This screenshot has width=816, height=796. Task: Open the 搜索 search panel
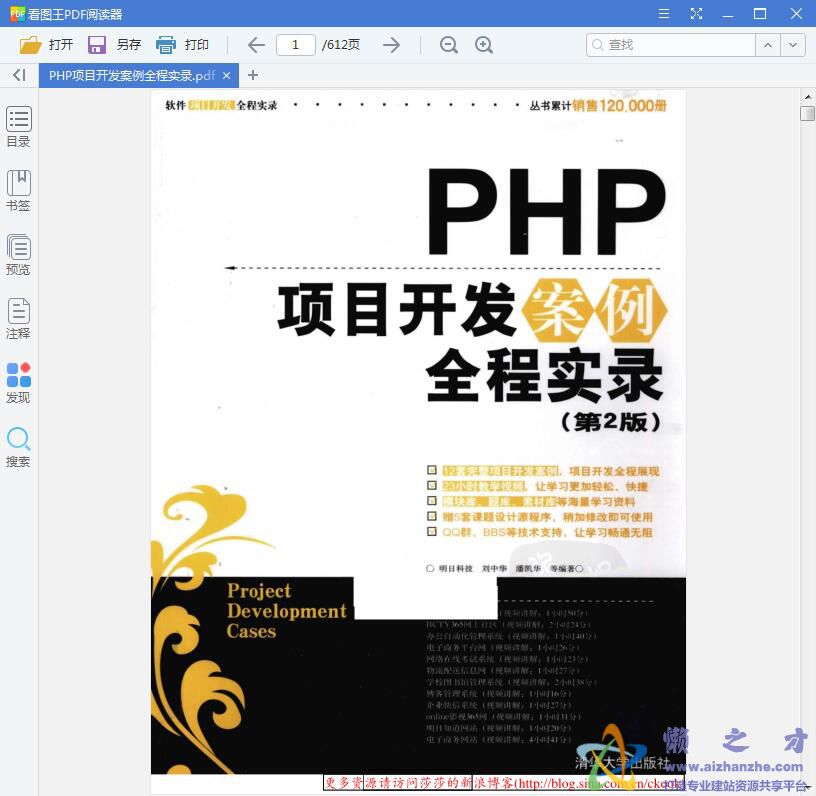click(18, 447)
